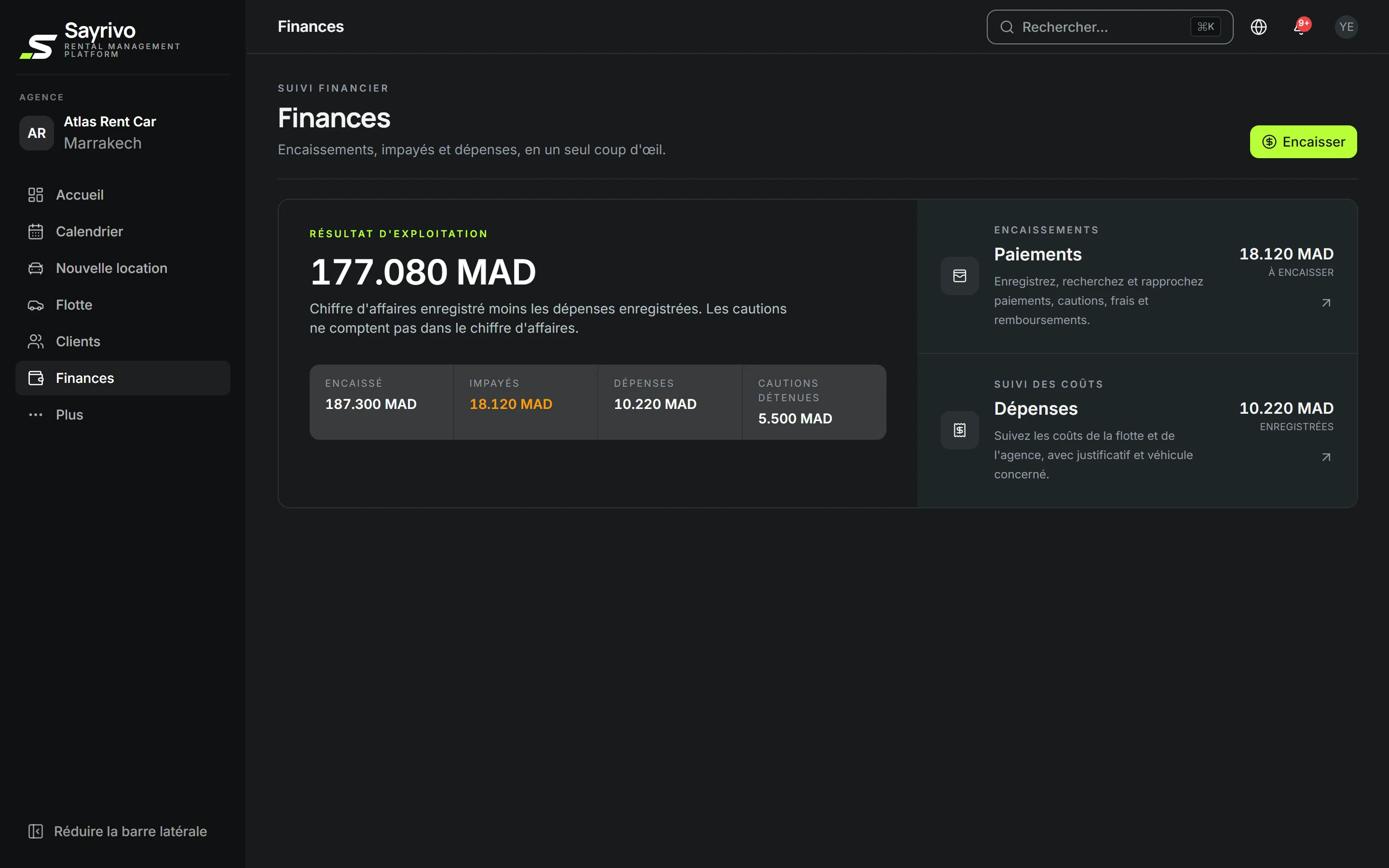Open the Paiements card title
Image resolution: width=1389 pixels, height=868 pixels.
[1038, 254]
